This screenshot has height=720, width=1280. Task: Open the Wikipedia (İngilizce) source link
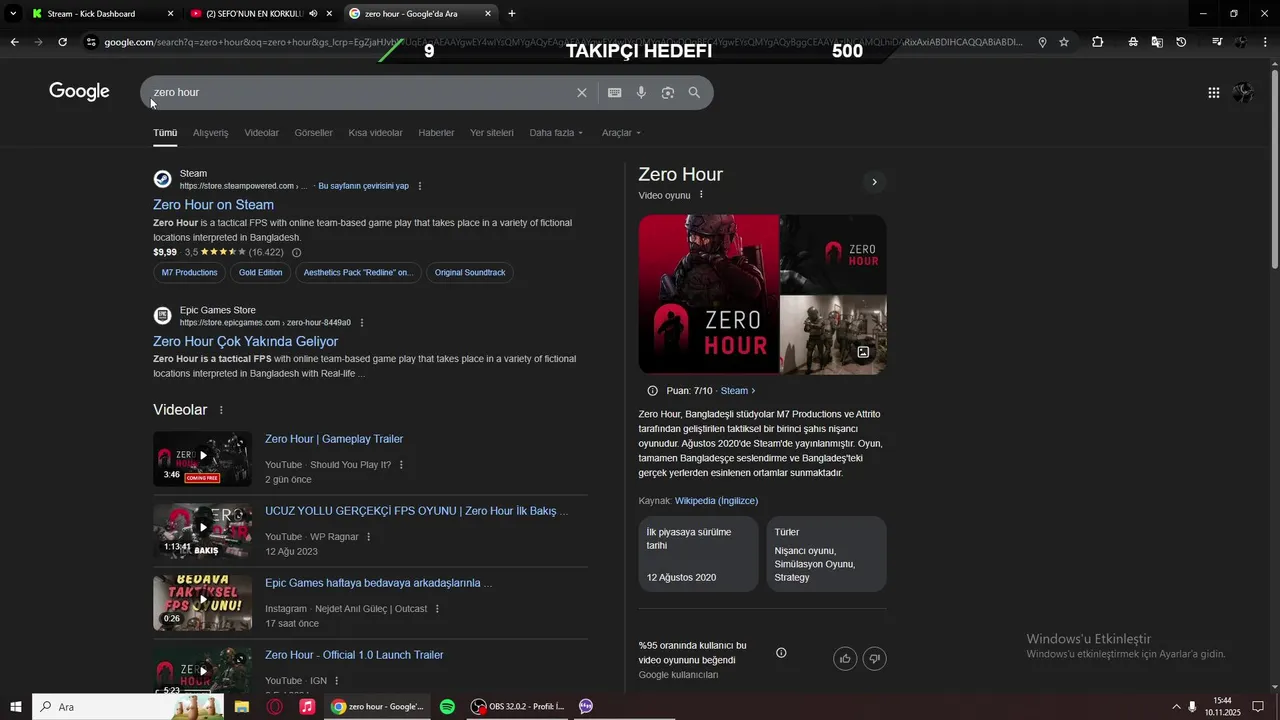pyautogui.click(x=716, y=501)
